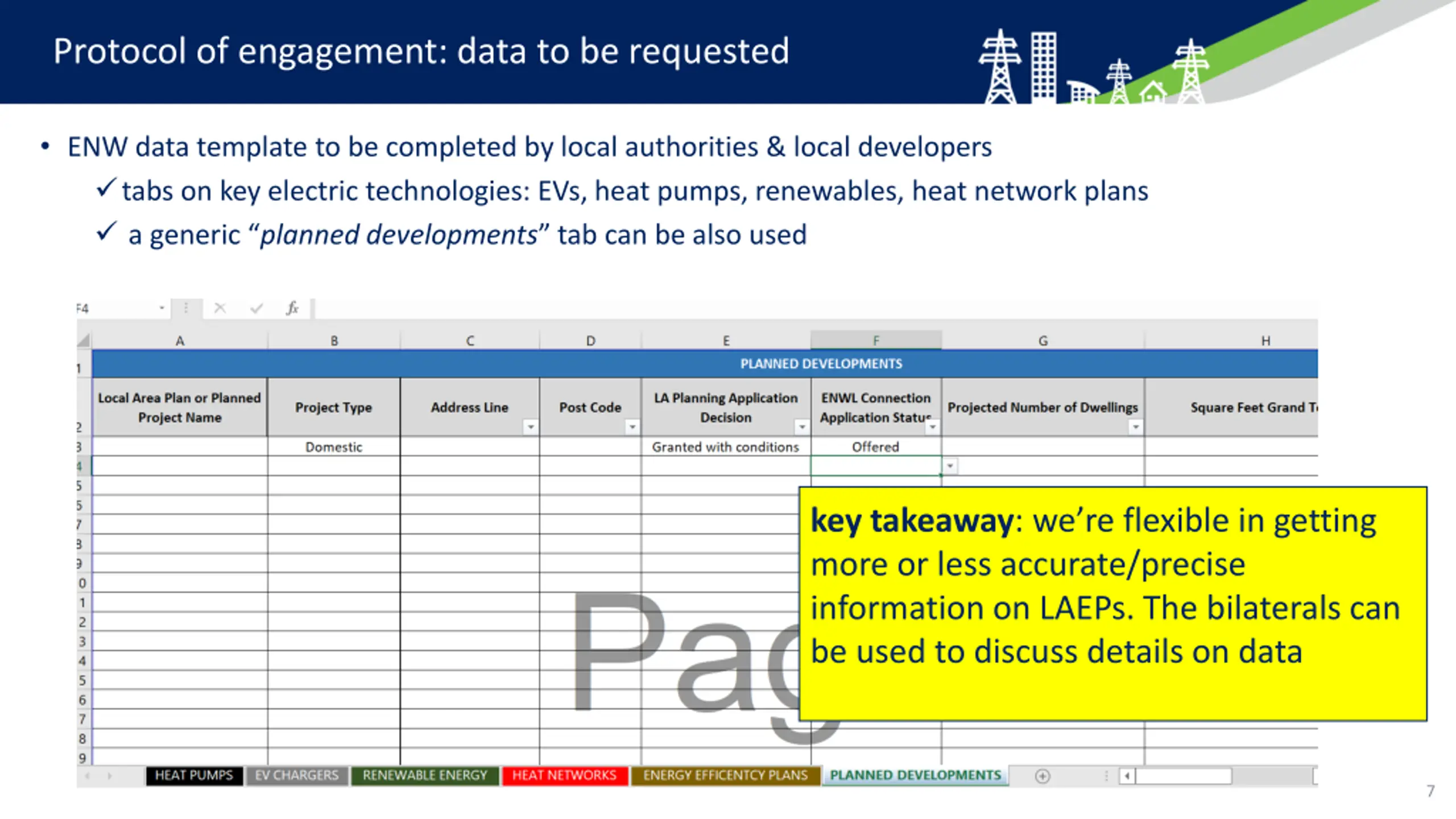Screen dimensions: 1456x819
Task: Select column C header
Action: coord(470,340)
